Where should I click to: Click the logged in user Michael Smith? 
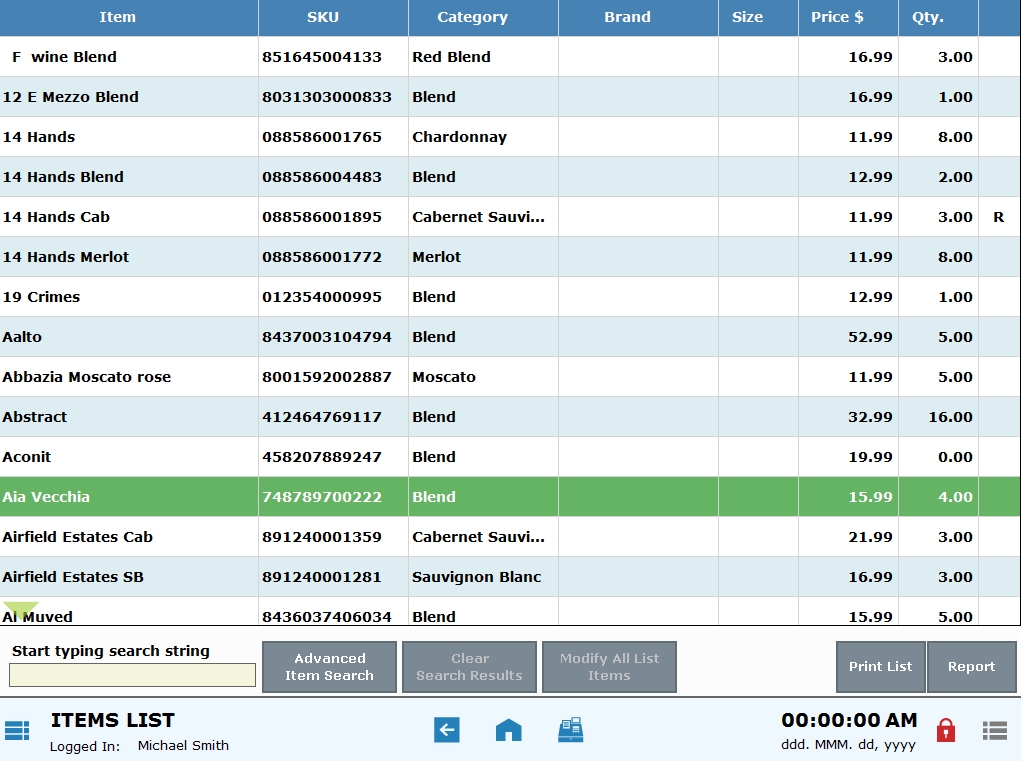pyautogui.click(x=183, y=745)
